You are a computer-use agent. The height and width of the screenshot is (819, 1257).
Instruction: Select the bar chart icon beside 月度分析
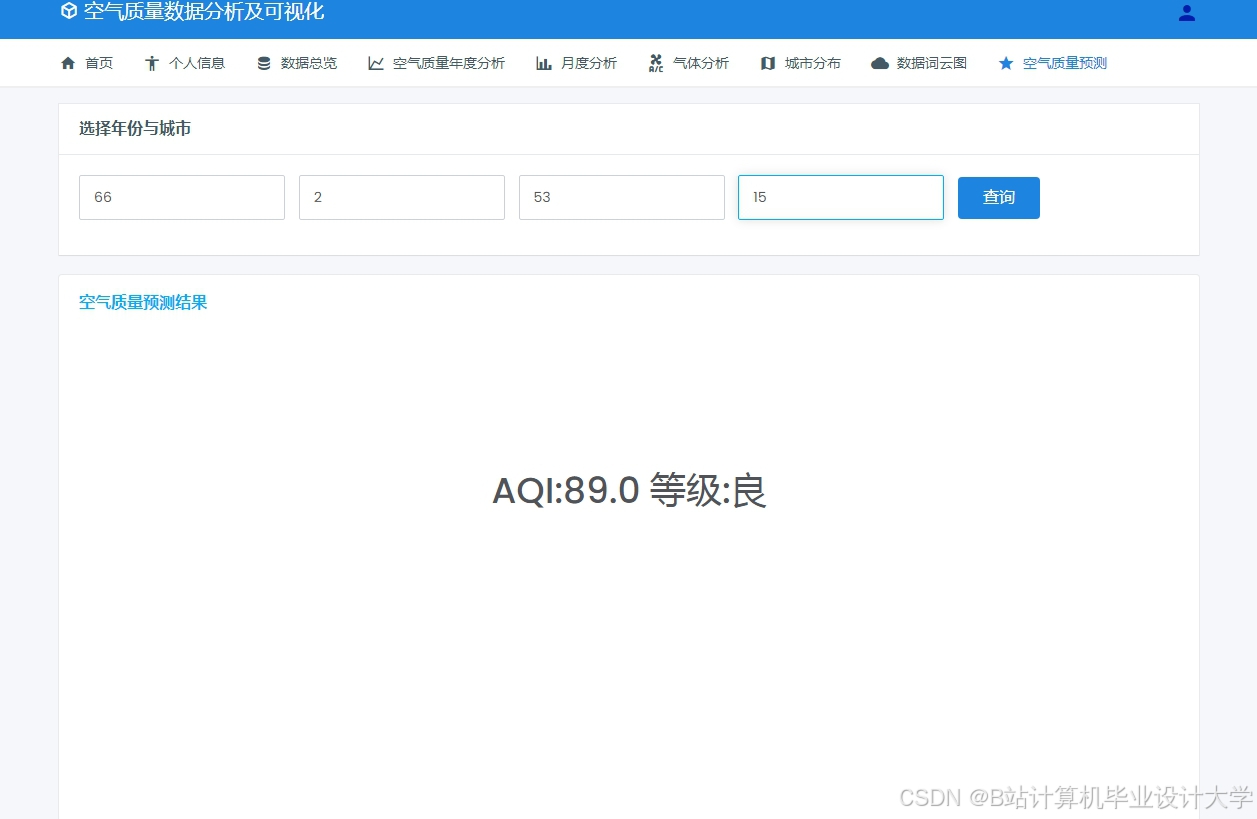(543, 62)
